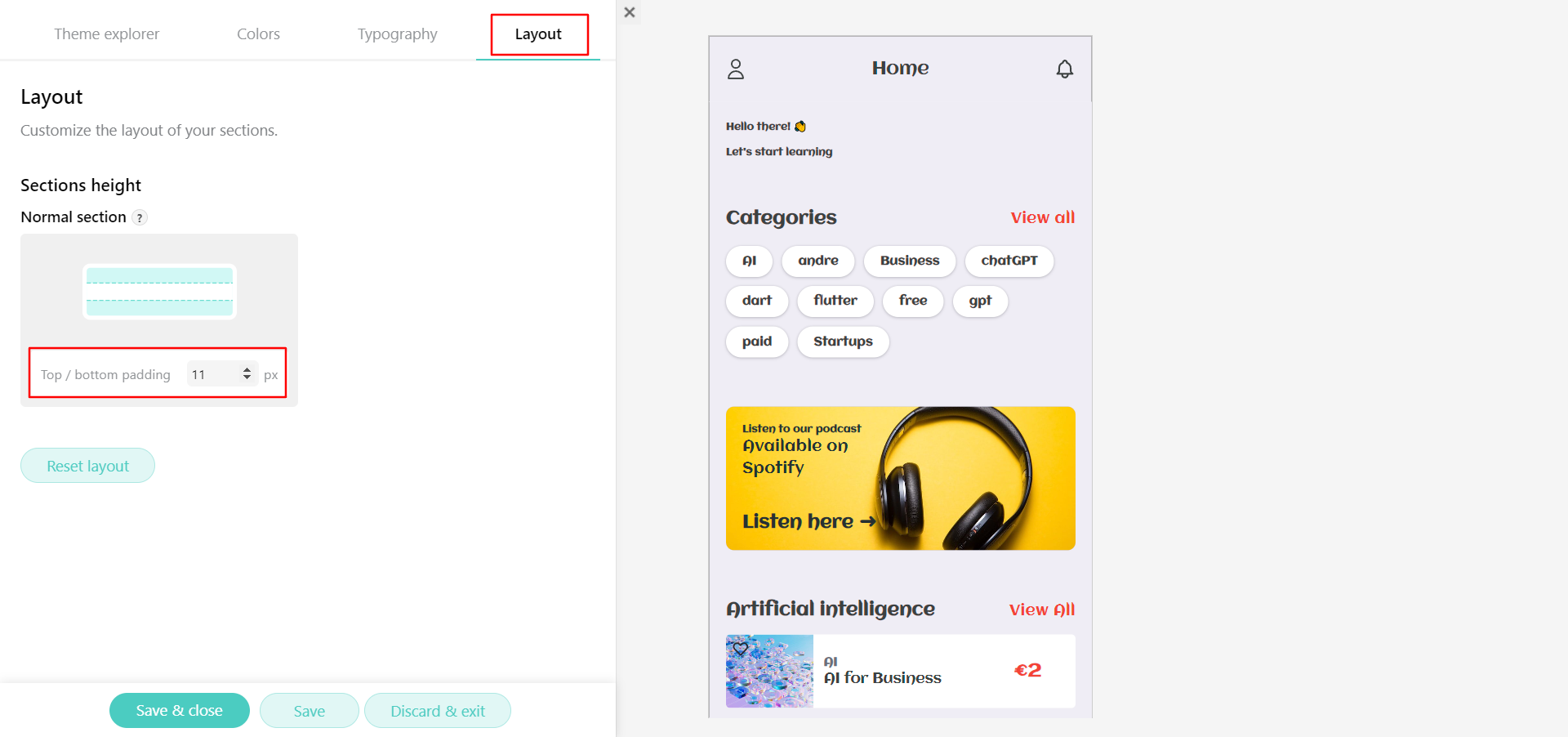Open the Normal section help tooltip icon
Image resolution: width=1568 pixels, height=737 pixels.
140,217
